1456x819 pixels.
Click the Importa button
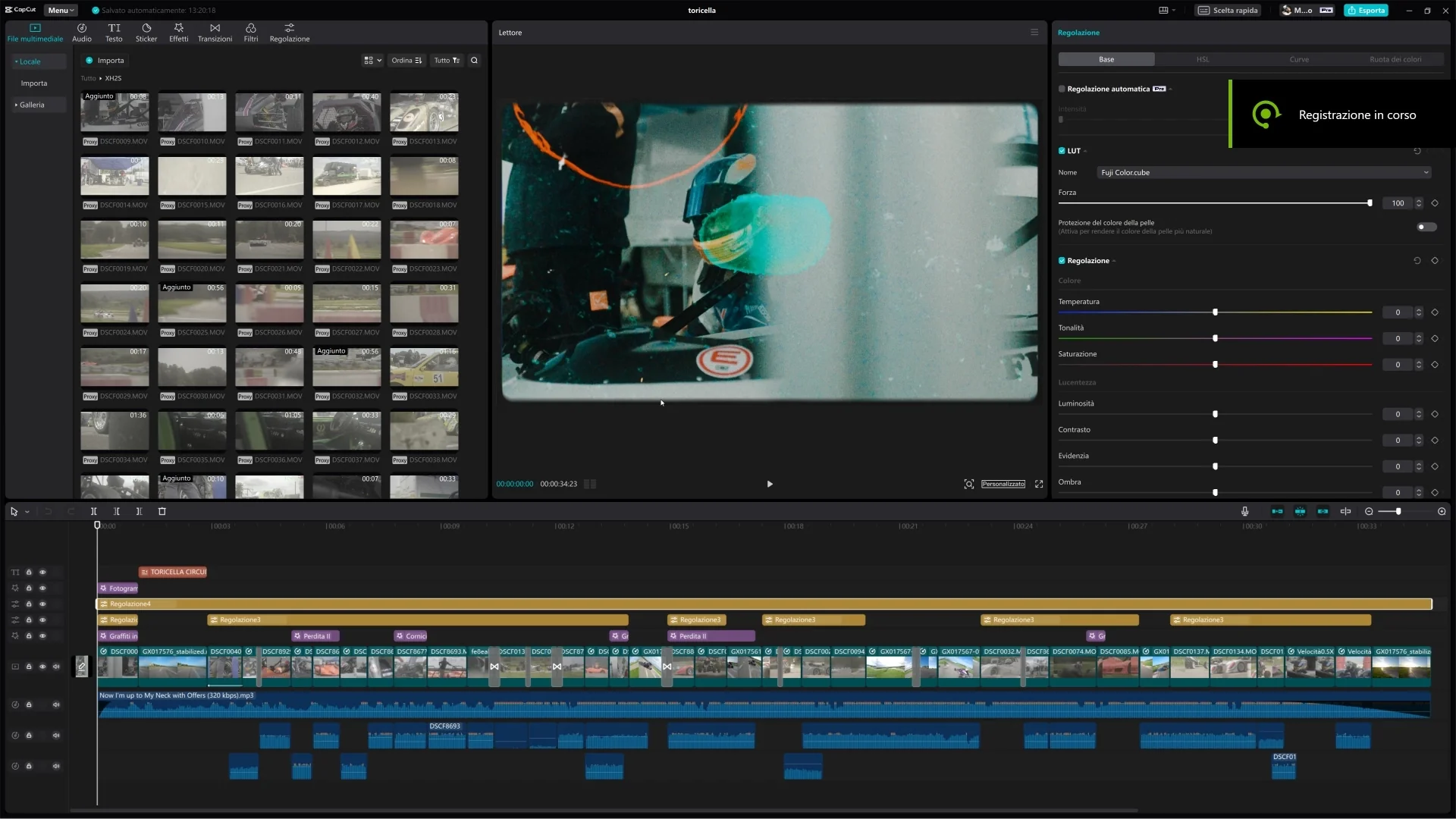tap(105, 60)
